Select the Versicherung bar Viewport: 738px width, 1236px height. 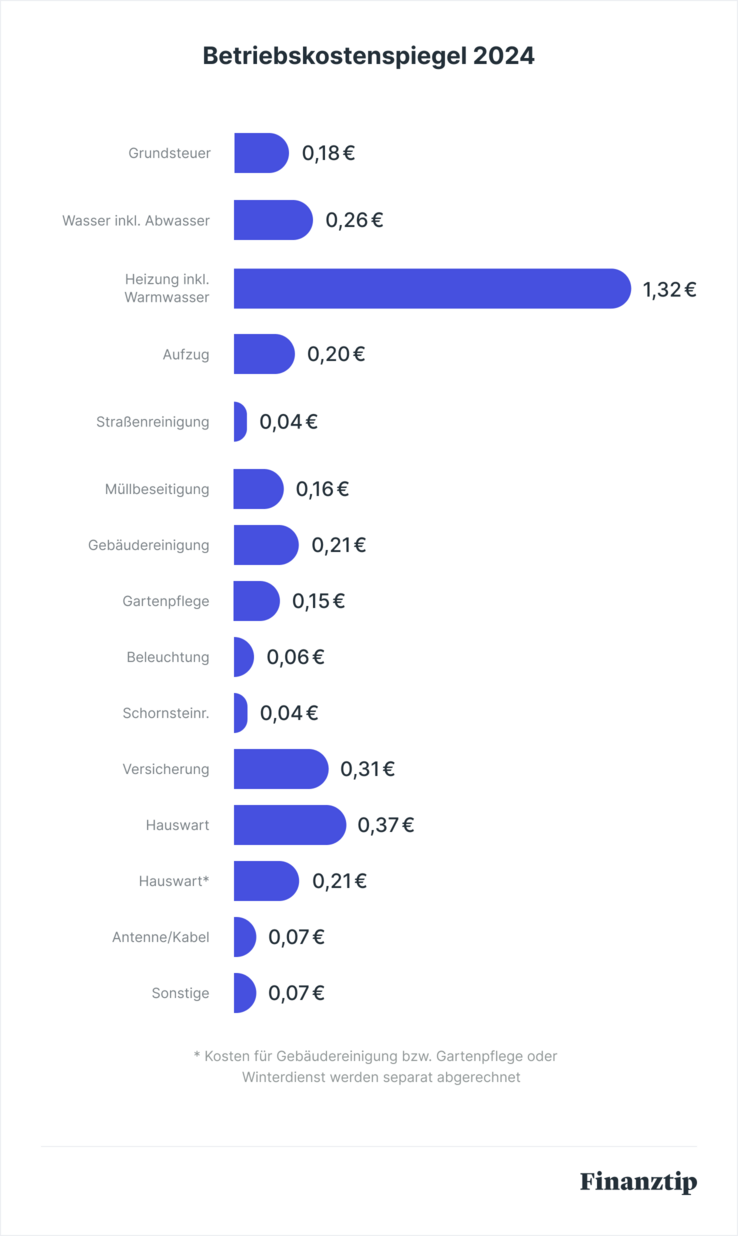[280, 769]
